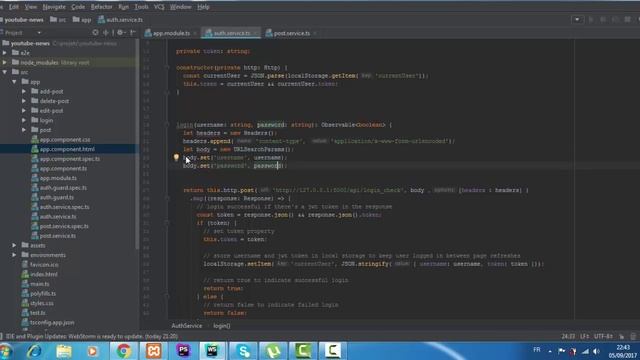The width and height of the screenshot is (640, 360).
Task: Expand the e2e folder
Action: point(4,53)
